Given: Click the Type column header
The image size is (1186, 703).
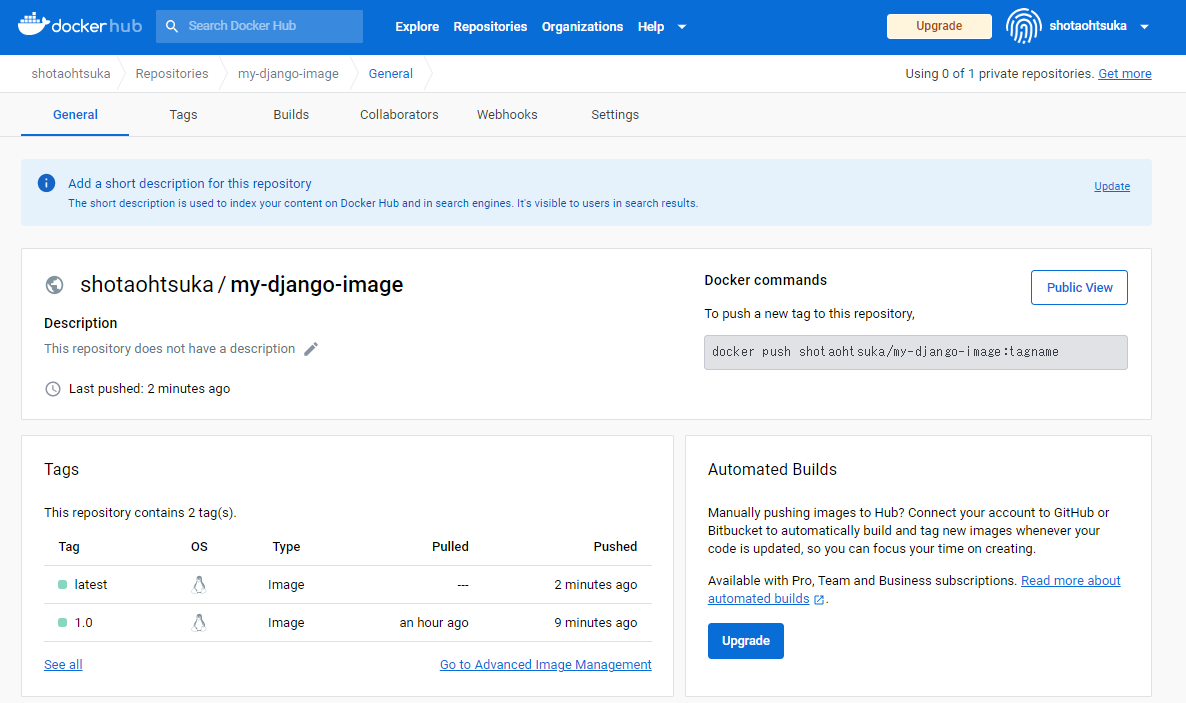Looking at the screenshot, I should 286,546.
